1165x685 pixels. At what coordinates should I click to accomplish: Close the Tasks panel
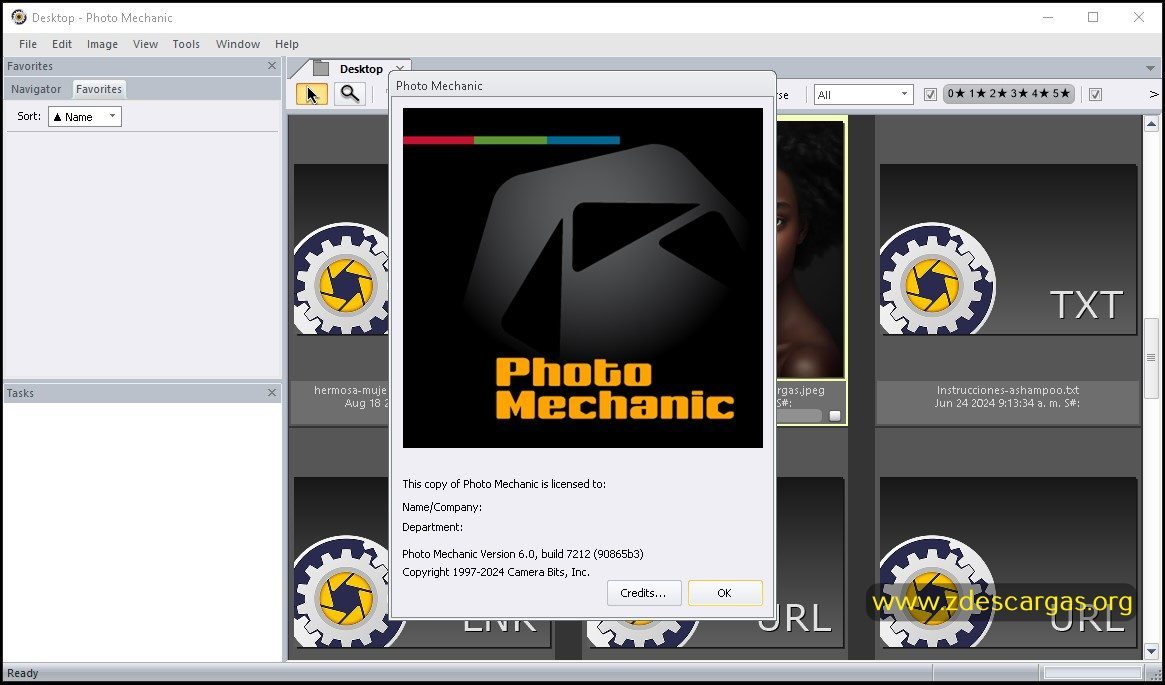pos(272,393)
